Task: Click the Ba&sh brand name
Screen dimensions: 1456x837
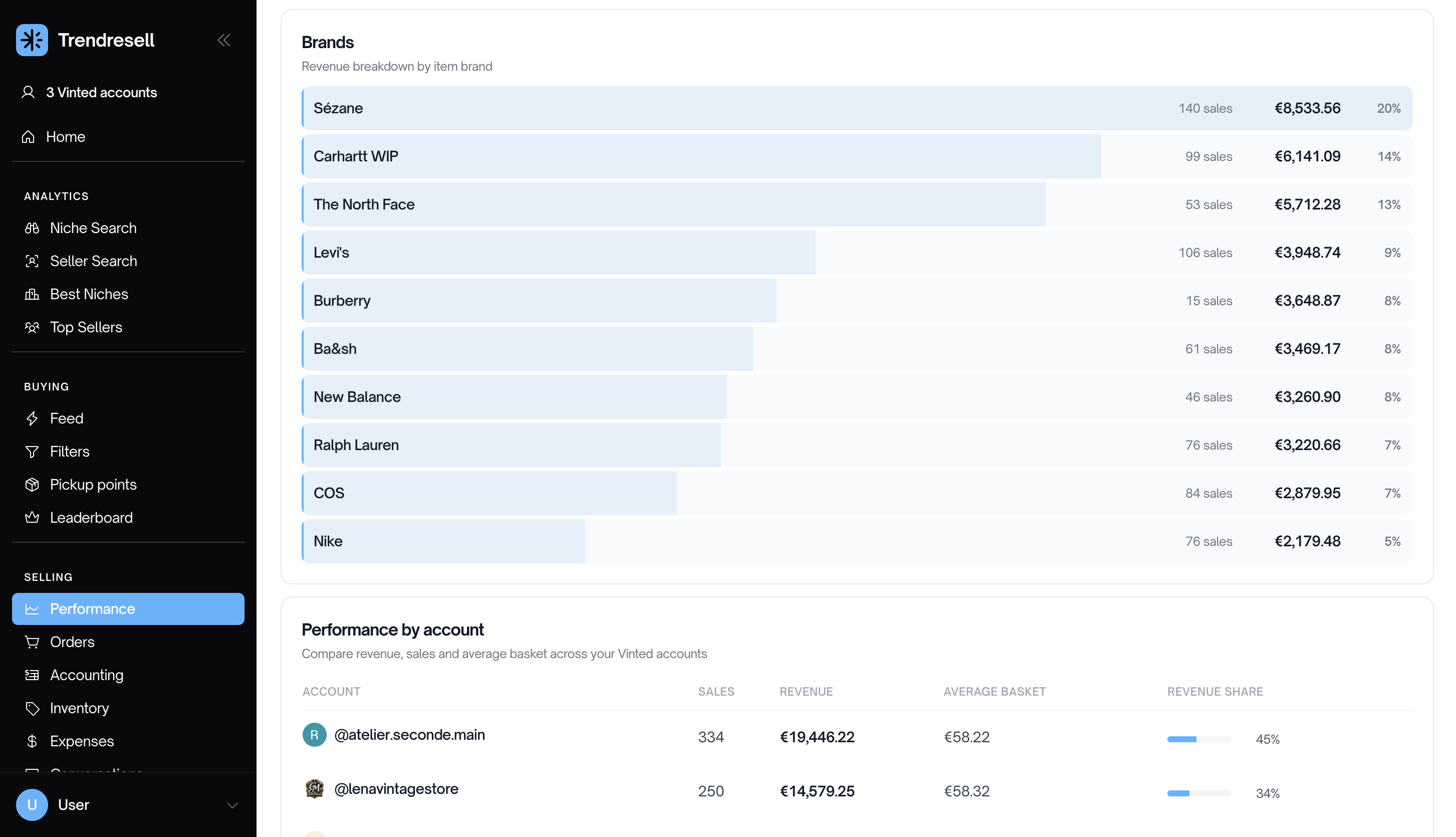Action: [335, 349]
